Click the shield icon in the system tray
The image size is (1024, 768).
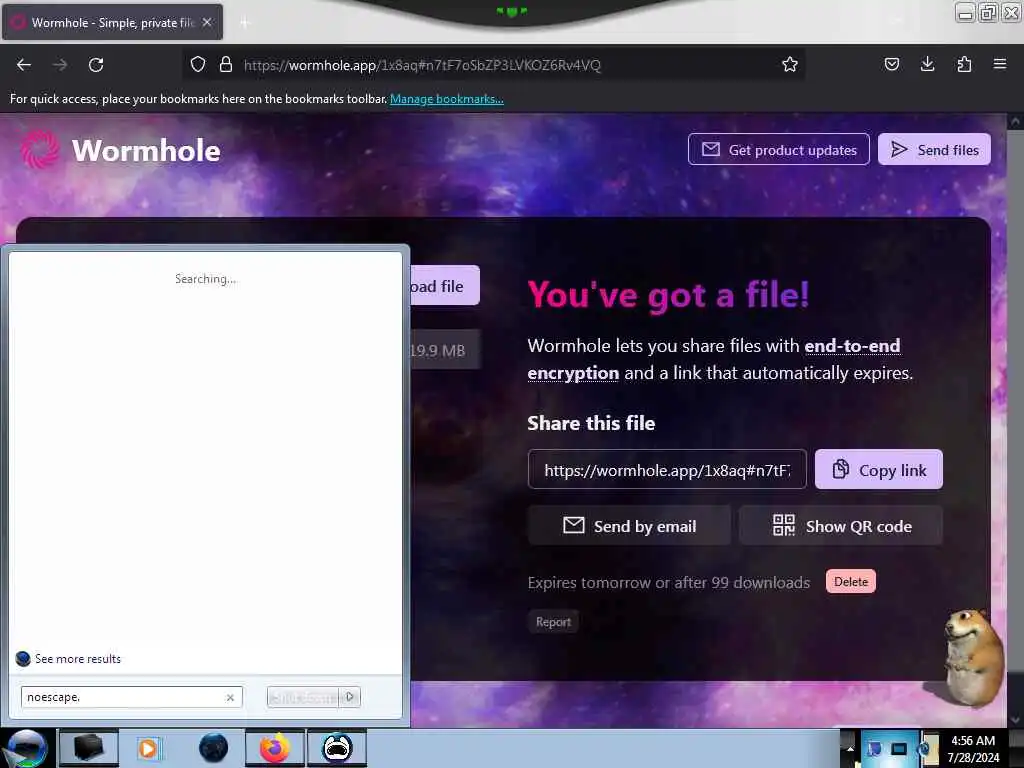[x=874, y=749]
